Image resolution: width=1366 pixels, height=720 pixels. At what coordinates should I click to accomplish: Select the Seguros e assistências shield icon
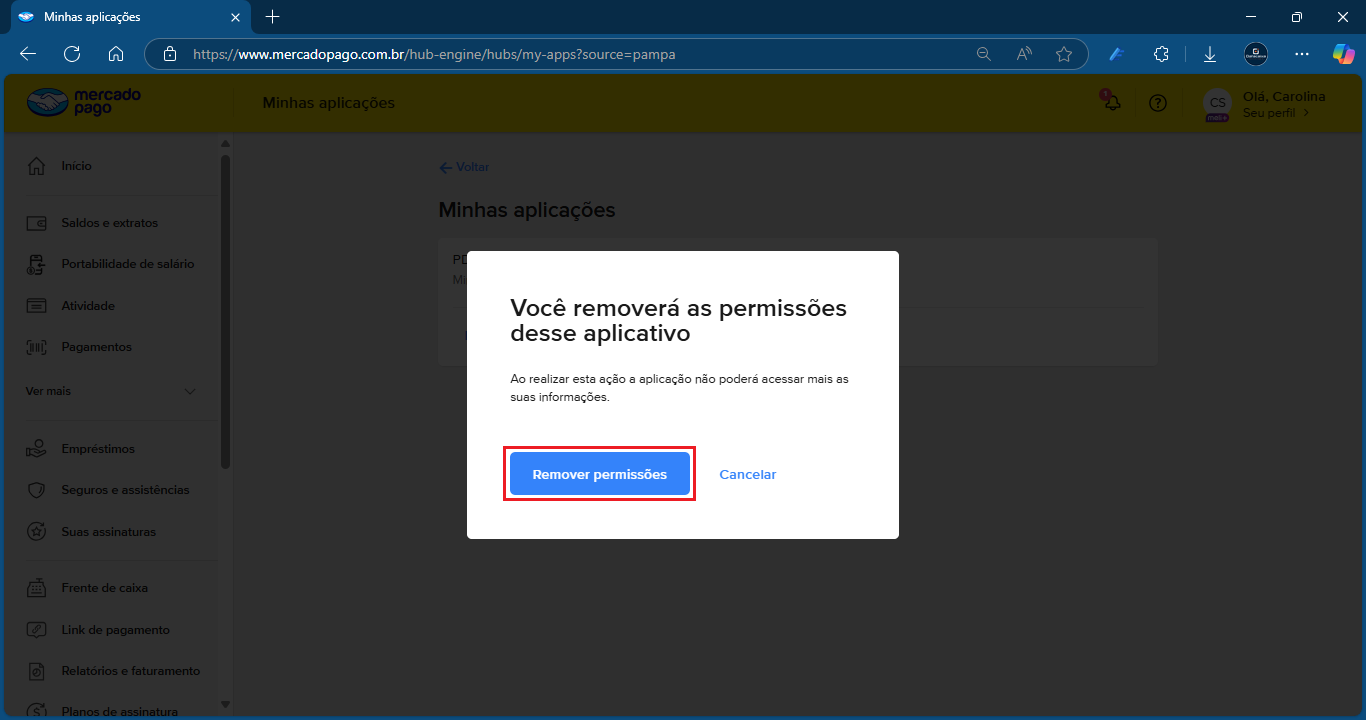(37, 490)
